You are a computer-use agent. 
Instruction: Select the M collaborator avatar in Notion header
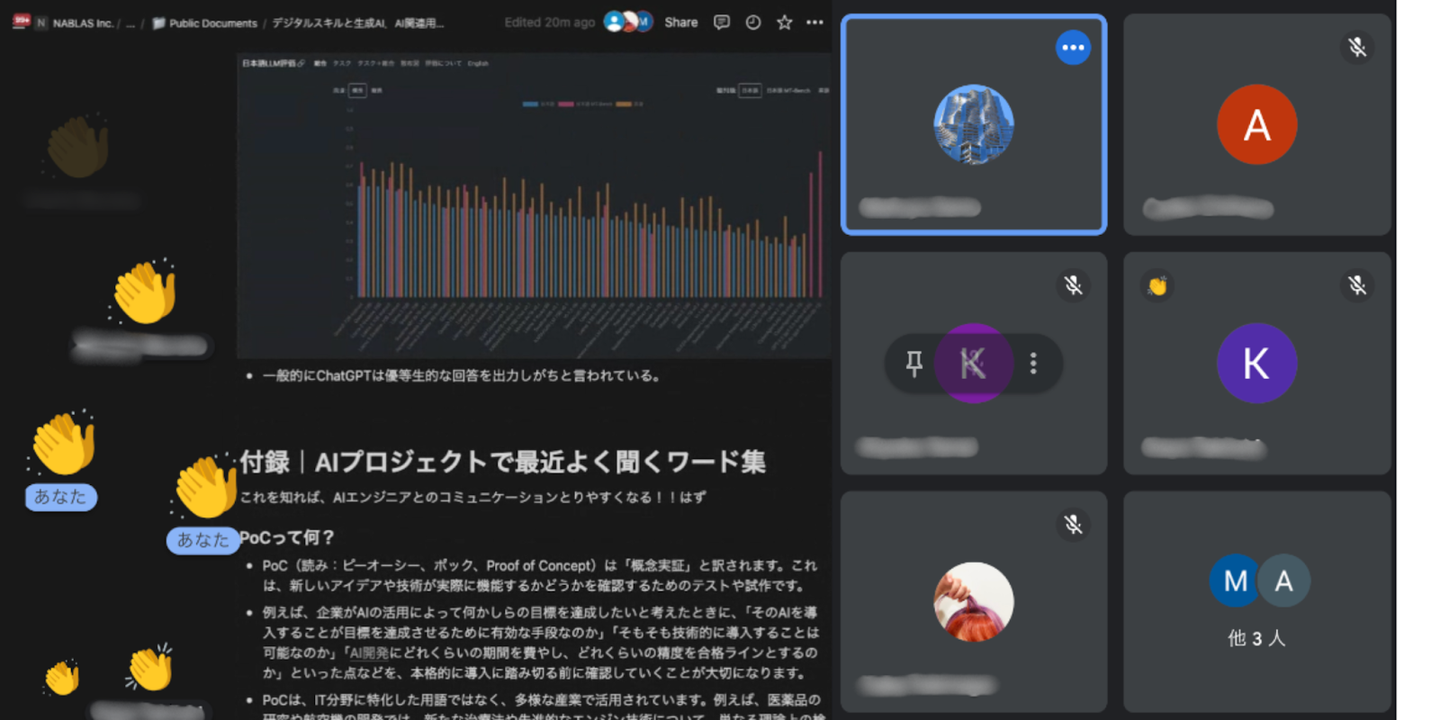(x=644, y=22)
